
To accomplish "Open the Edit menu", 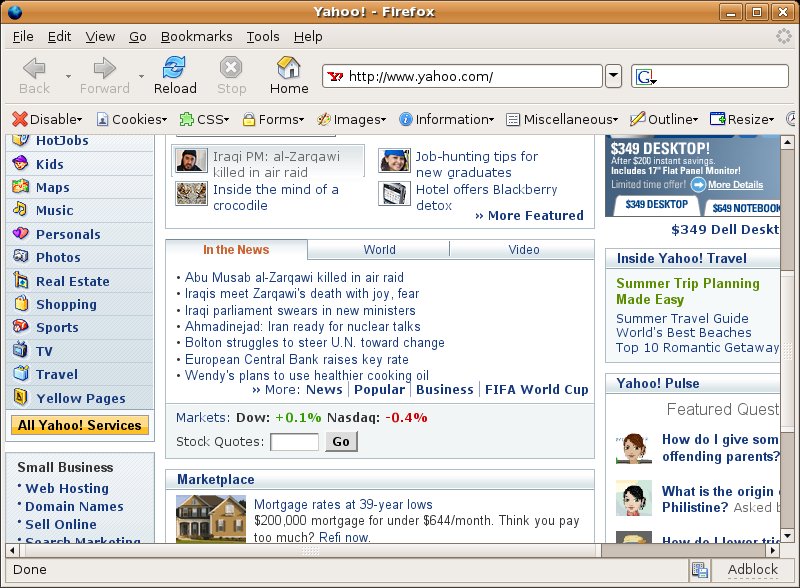I will pyautogui.click(x=59, y=37).
